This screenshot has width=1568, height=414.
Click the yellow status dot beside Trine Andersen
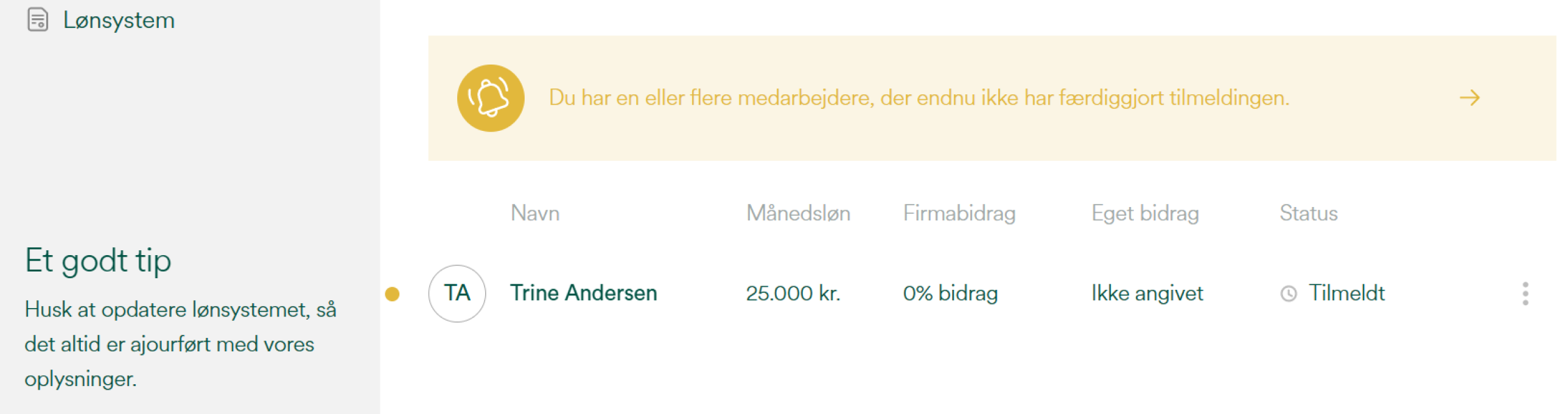tap(393, 294)
